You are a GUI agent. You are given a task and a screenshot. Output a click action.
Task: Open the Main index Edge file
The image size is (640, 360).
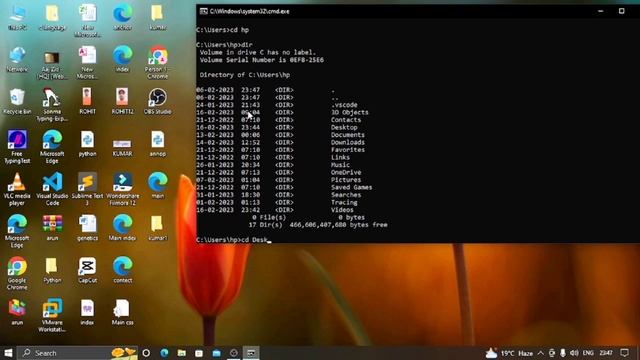(122, 228)
